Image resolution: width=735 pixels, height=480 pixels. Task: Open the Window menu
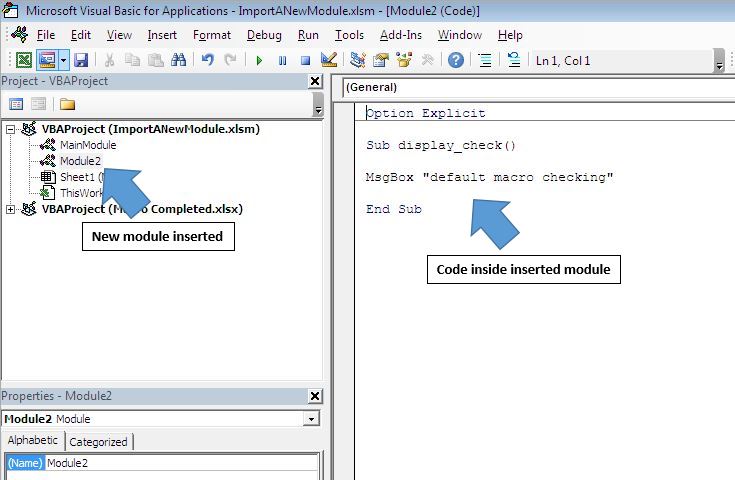pyautogui.click(x=460, y=35)
